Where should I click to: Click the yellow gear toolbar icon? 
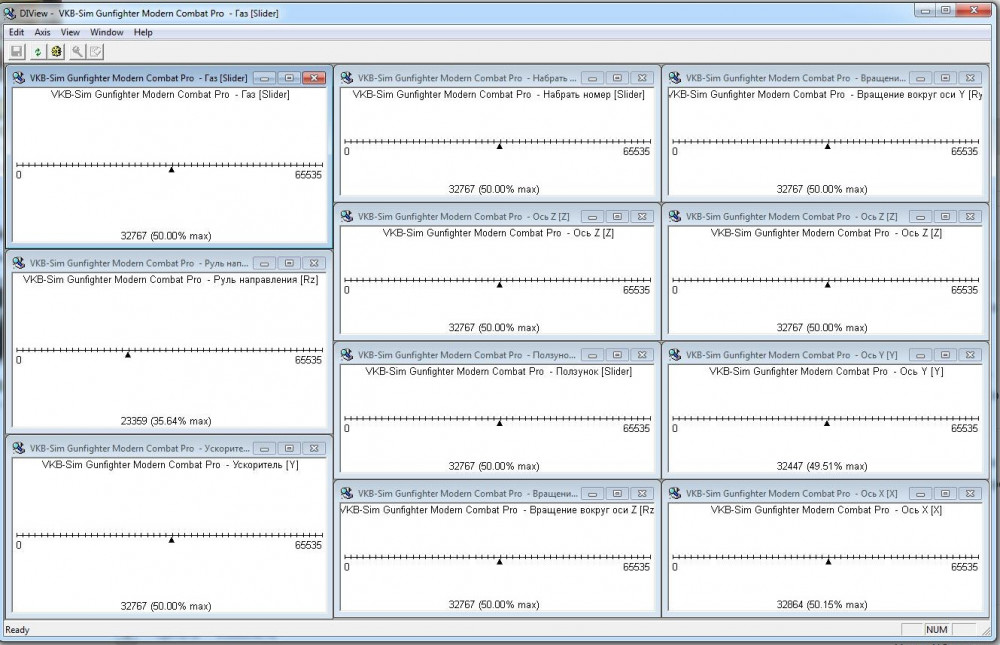point(56,51)
